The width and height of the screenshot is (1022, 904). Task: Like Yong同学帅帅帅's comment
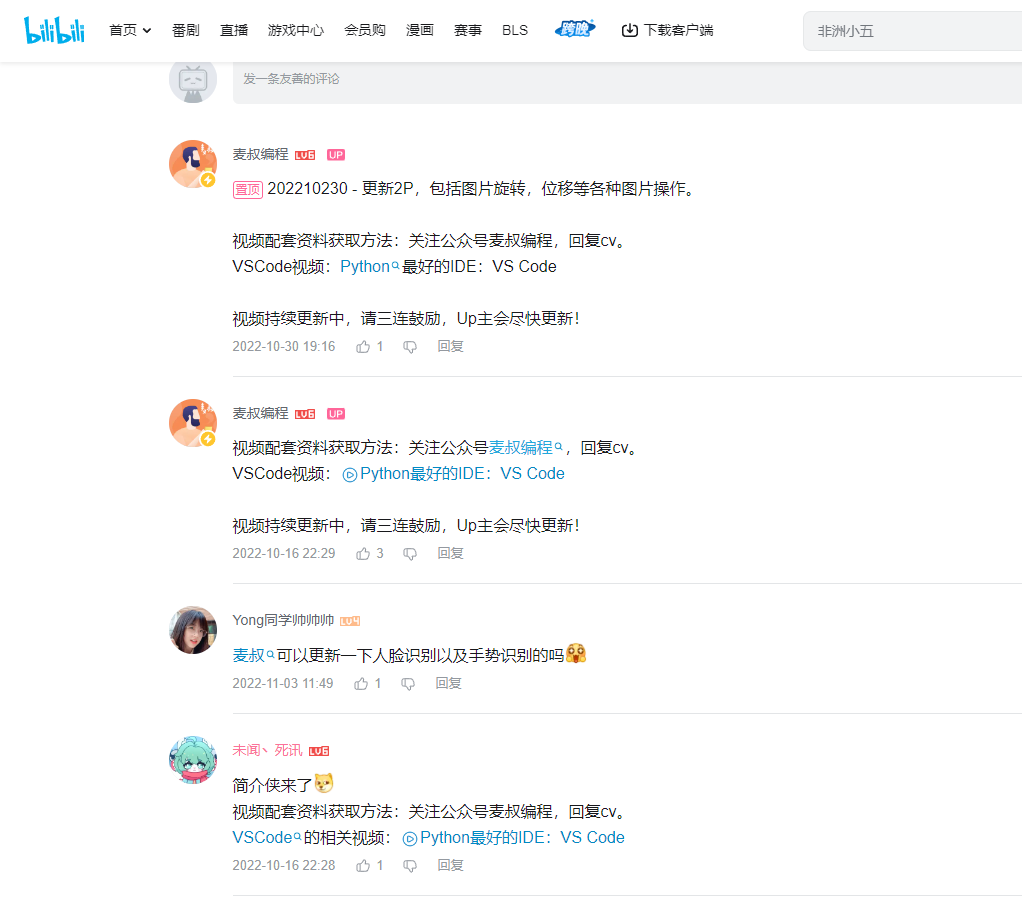coord(364,682)
